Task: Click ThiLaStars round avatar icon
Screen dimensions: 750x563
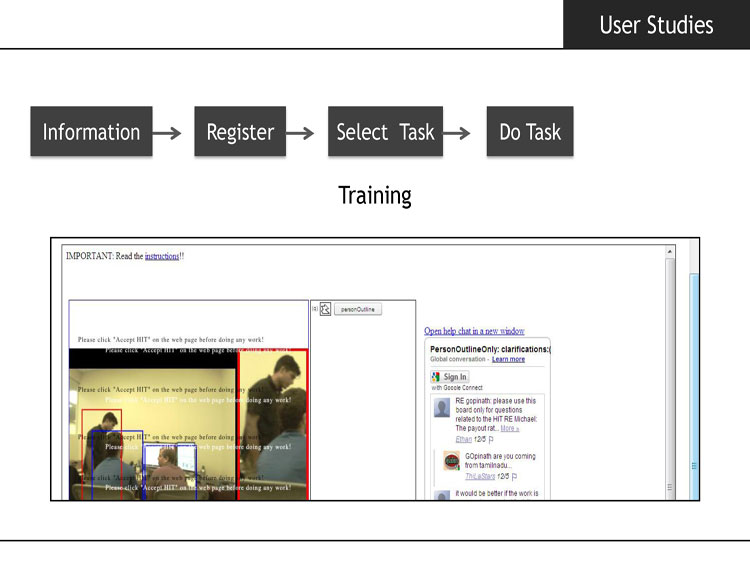Action: (452, 461)
